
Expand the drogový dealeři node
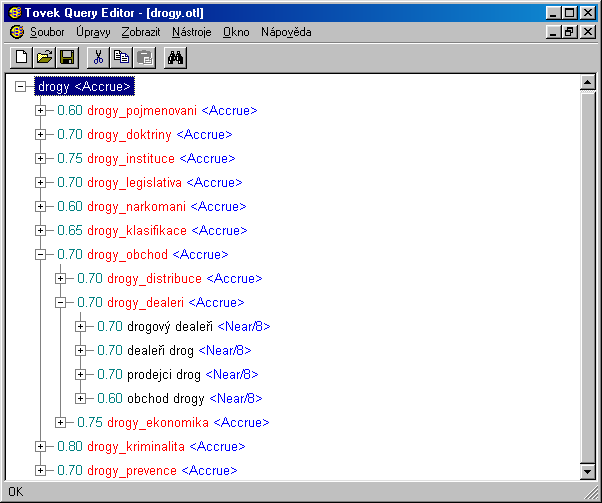[80, 327]
